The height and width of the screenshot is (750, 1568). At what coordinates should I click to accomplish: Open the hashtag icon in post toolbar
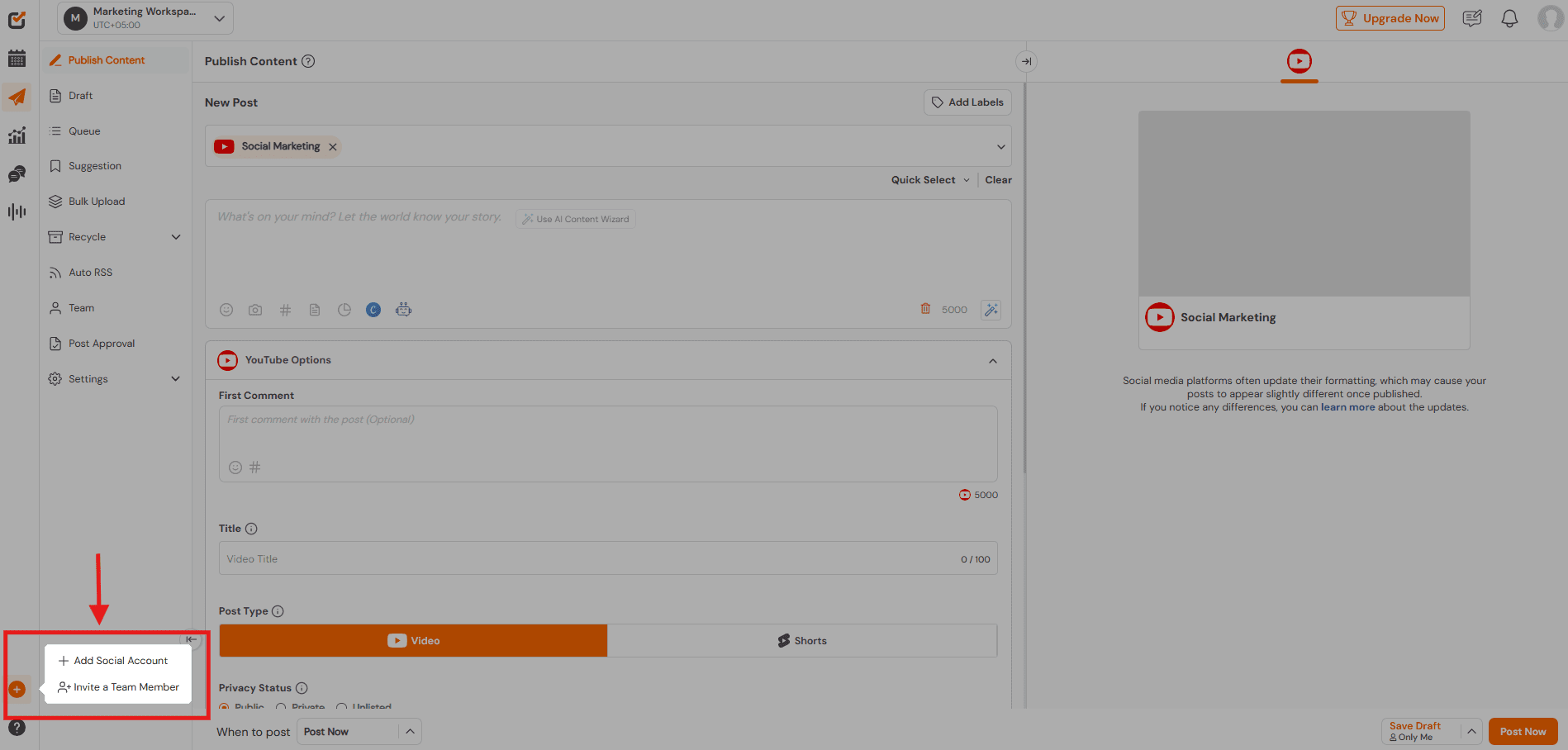[285, 310]
